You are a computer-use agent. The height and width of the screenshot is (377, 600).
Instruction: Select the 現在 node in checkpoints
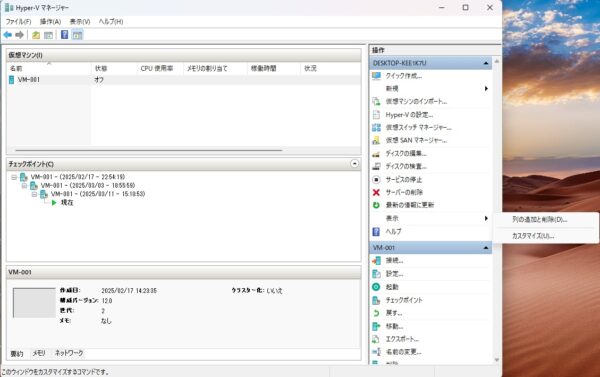coord(67,203)
